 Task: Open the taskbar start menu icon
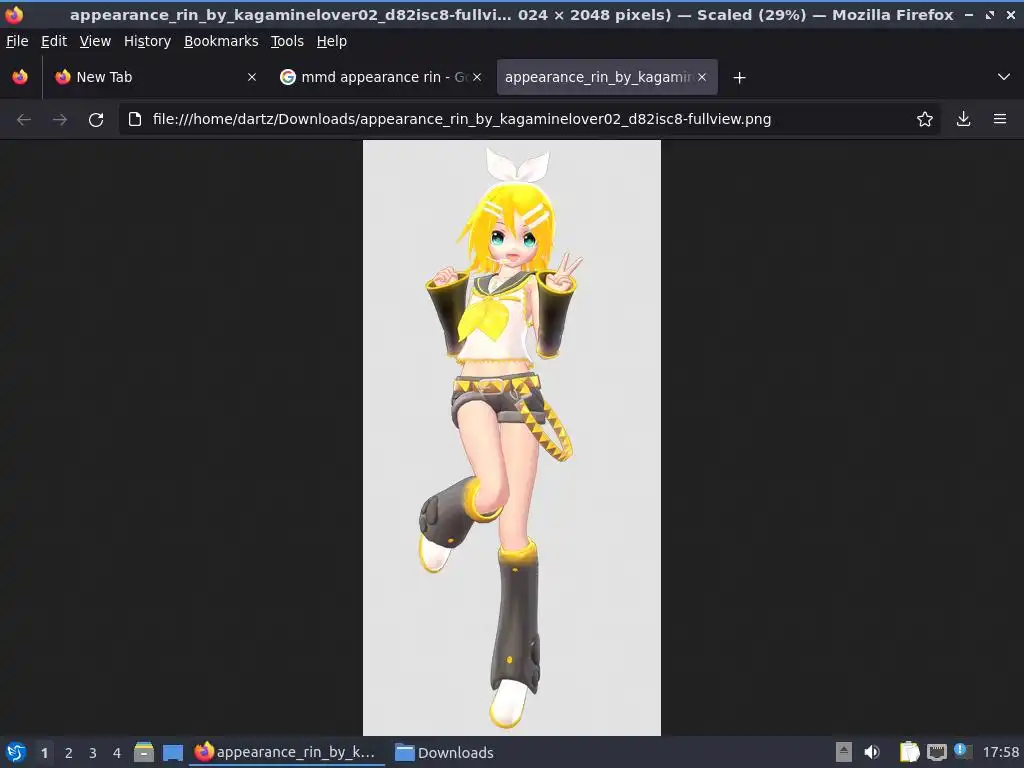coord(16,753)
